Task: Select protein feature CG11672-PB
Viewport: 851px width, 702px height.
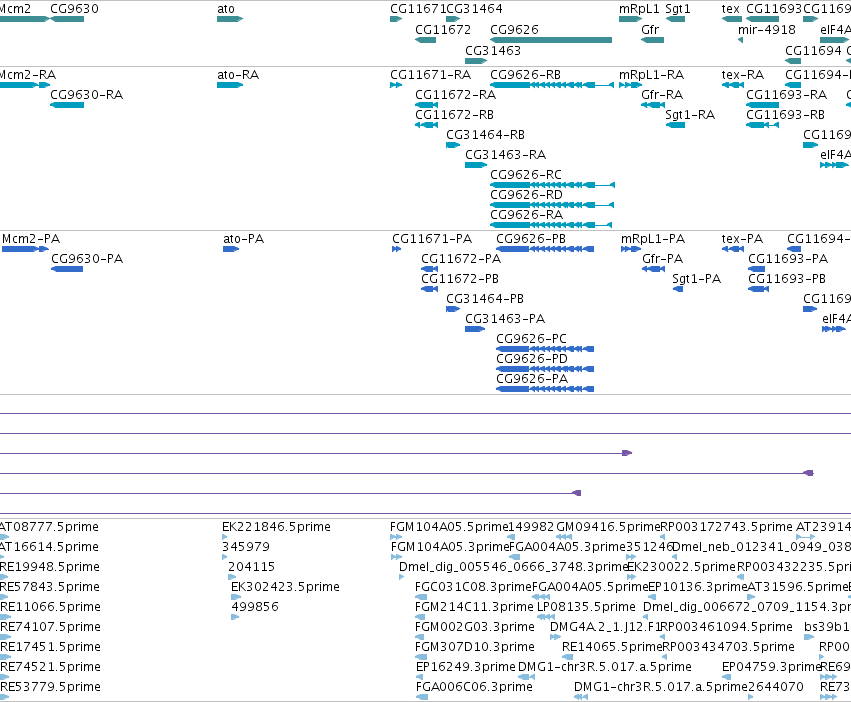Action: pyautogui.click(x=429, y=289)
